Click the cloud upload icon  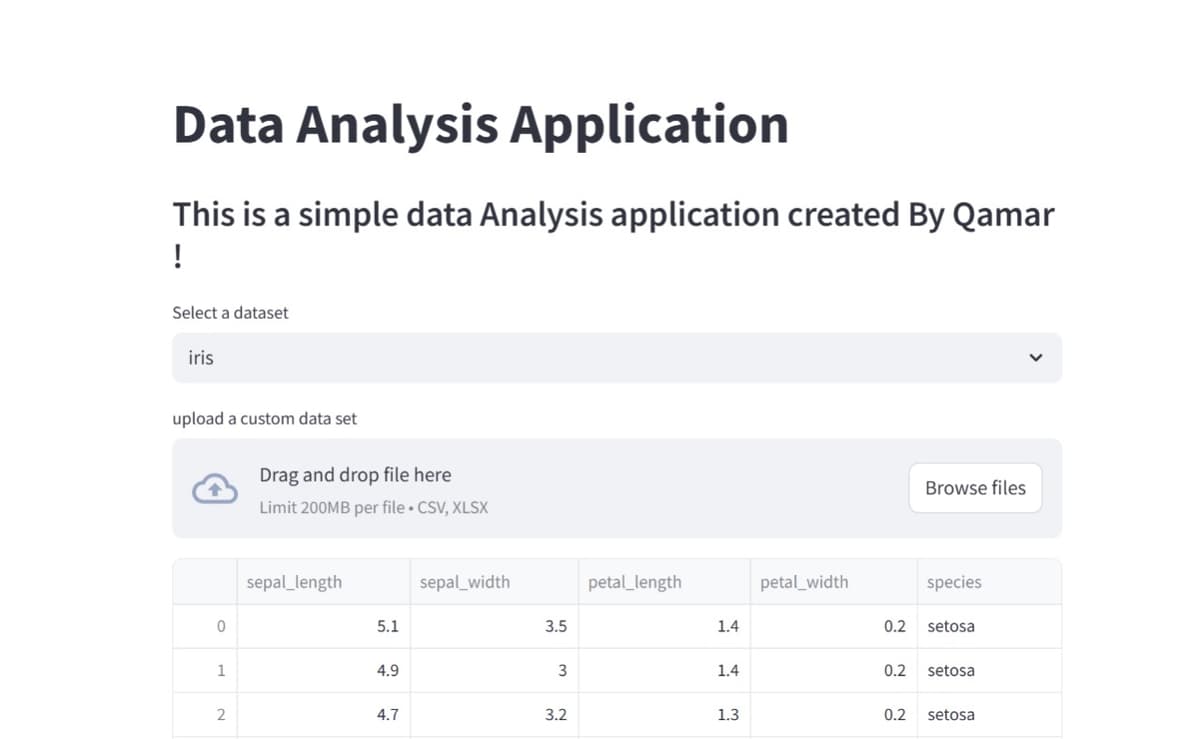[x=214, y=488]
